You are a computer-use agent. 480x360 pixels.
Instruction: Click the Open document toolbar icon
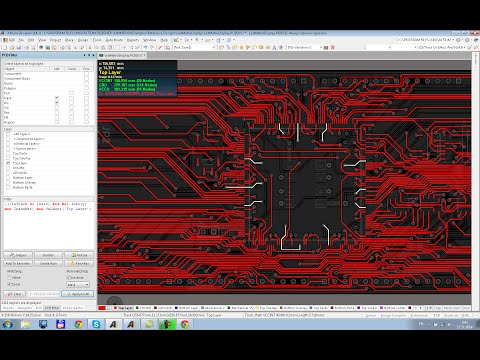click(x=12, y=48)
